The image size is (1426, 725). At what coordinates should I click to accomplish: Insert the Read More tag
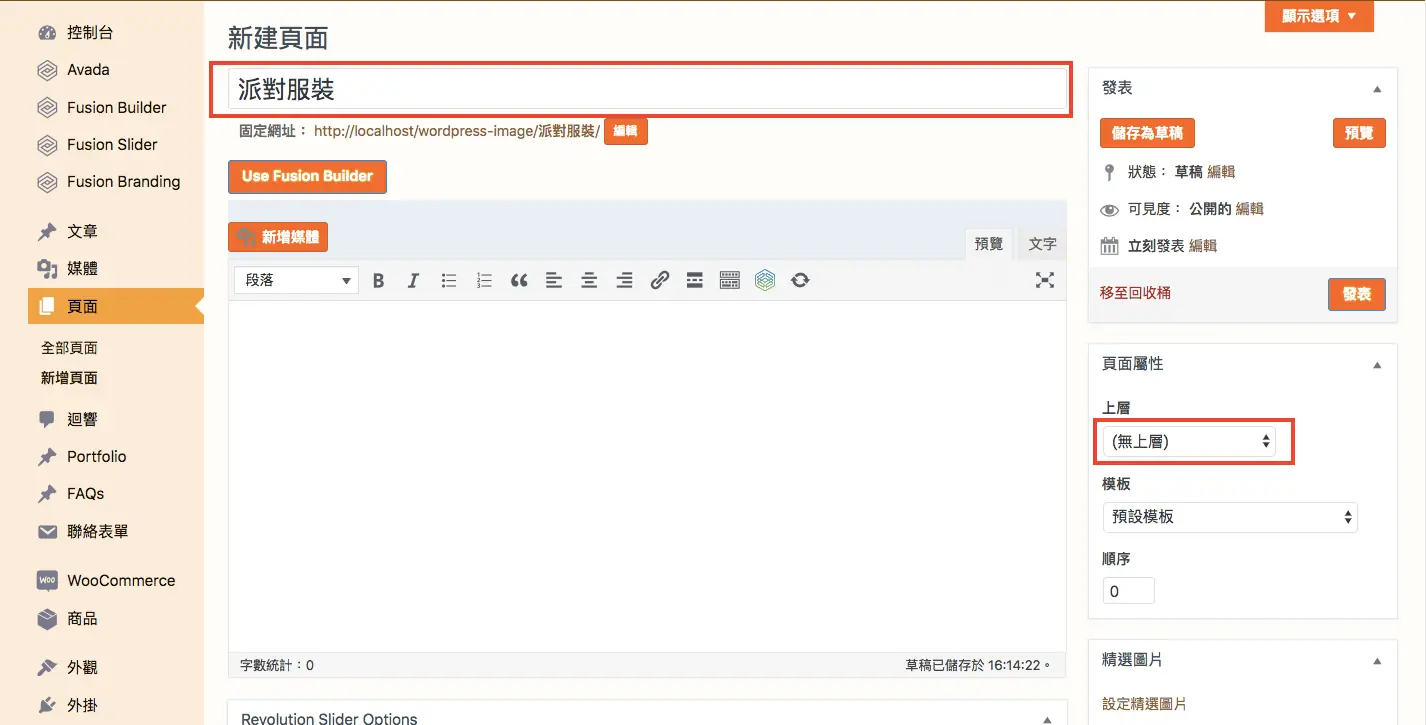point(694,281)
